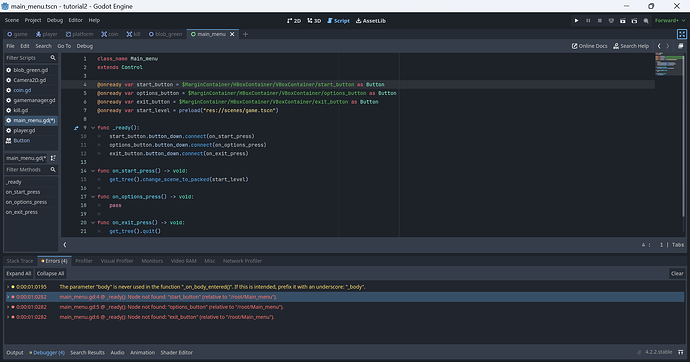This screenshot has width=690, height=362.
Task: Toggle distraction-free mode icon
Action: click(682, 34)
